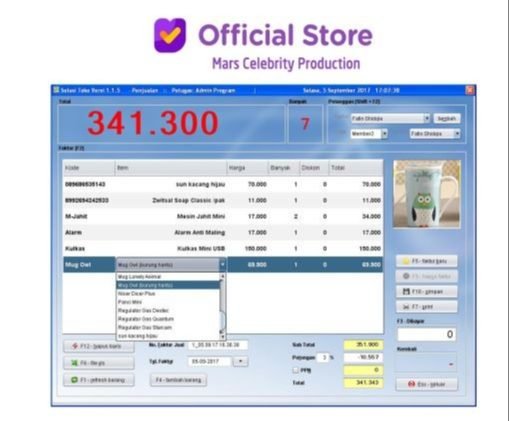Click the dropdown list scrollbar thumb
Image resolution: width=509 pixels, height=421 pixels.
click(x=223, y=320)
